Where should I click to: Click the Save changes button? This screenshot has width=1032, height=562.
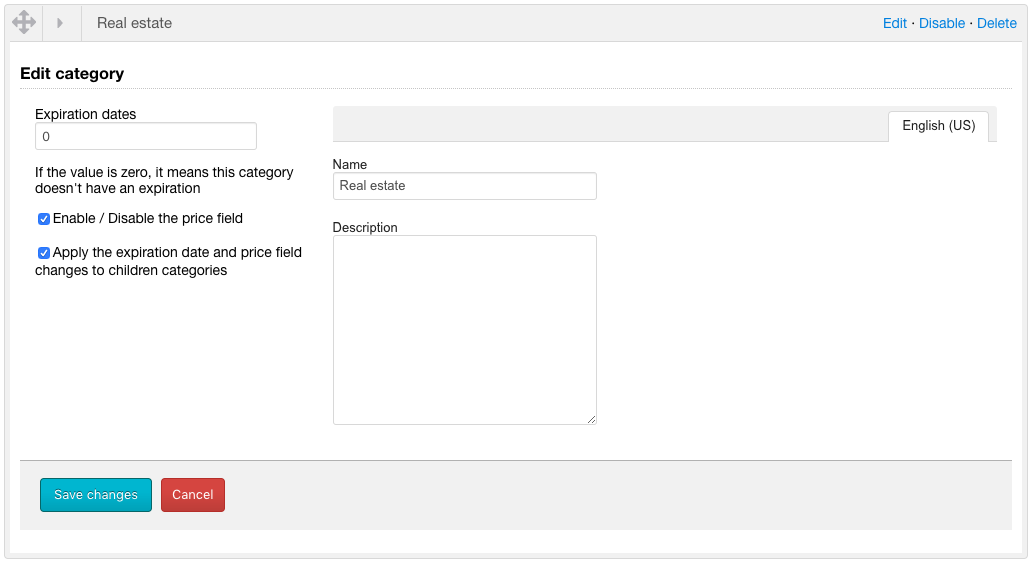point(96,495)
